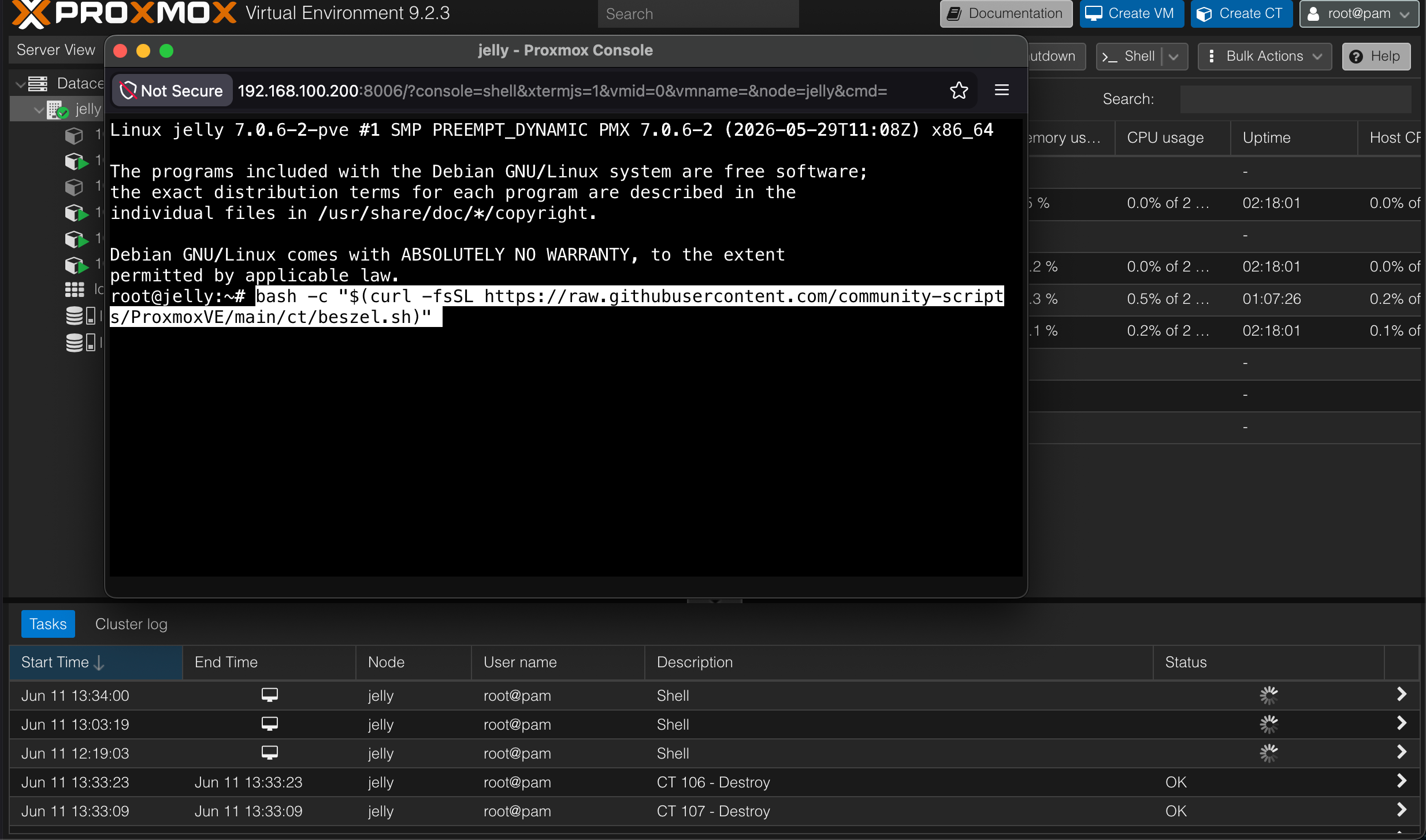Sort tasks by the Node column header
Image resolution: width=1426 pixels, height=840 pixels.
tap(414, 662)
